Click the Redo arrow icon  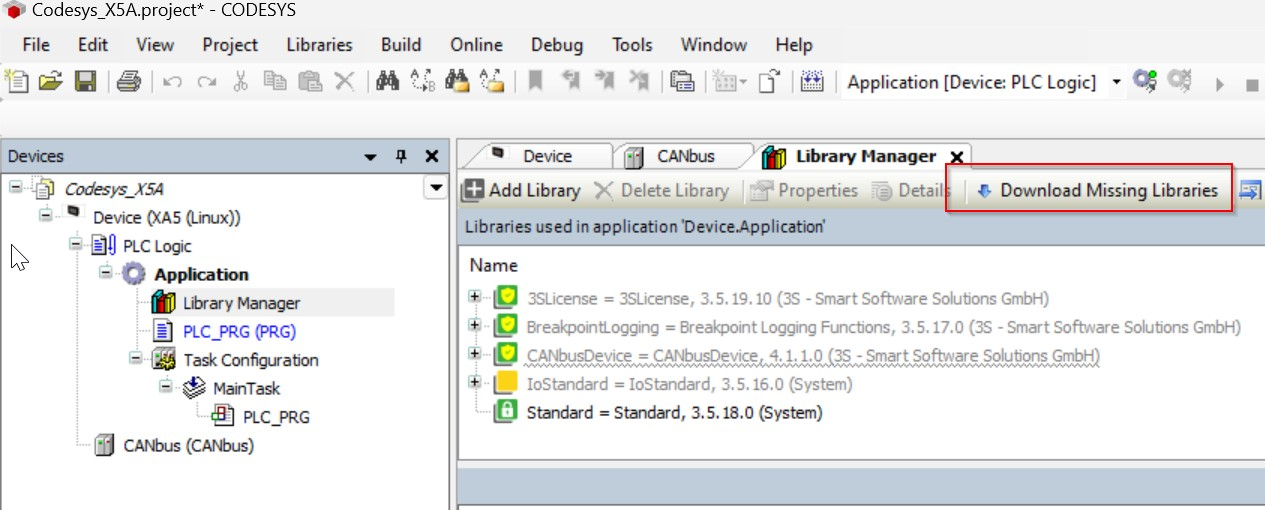click(x=206, y=83)
